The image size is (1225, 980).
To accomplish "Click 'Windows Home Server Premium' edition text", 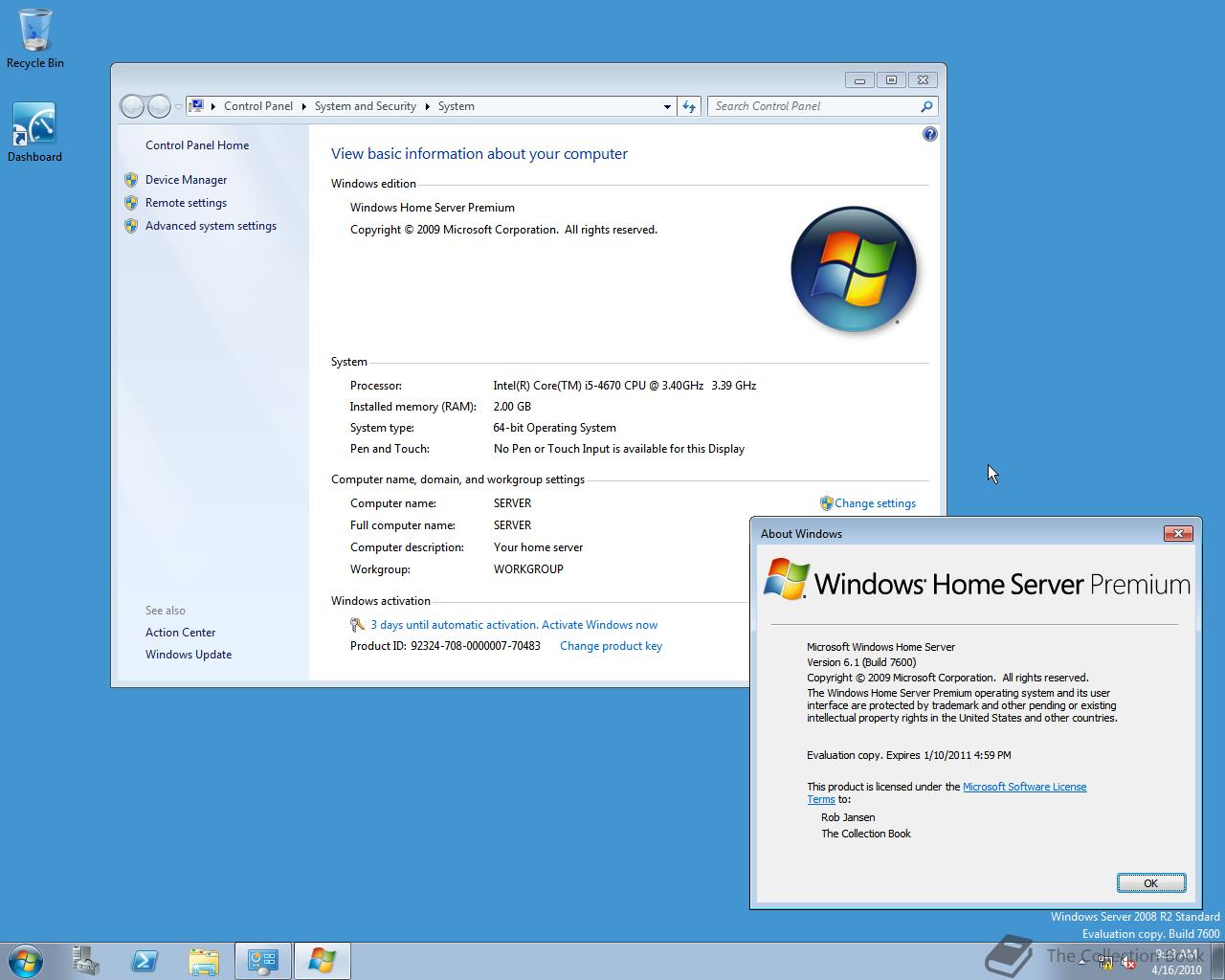I will click(433, 208).
